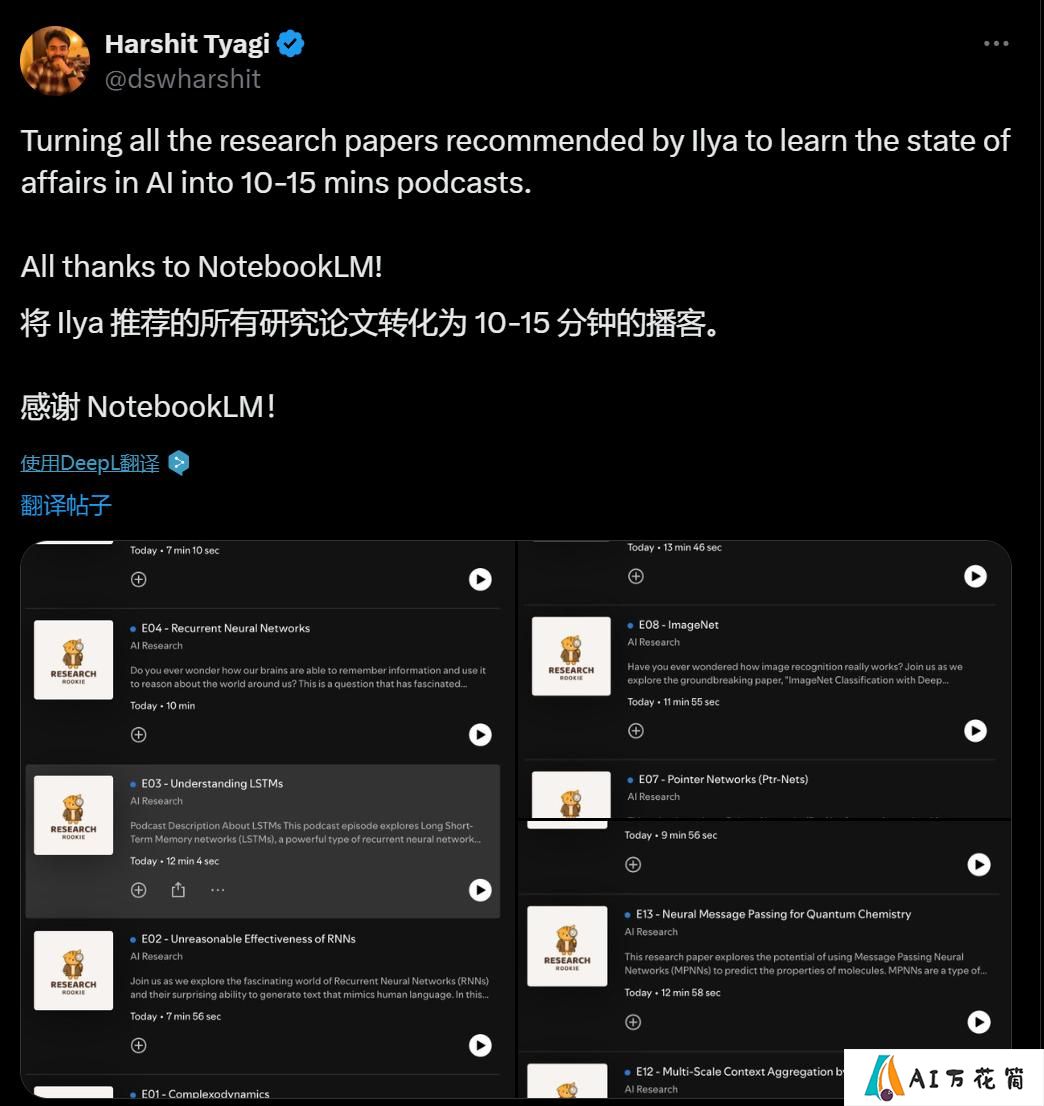Open the tweet's three-dot more options menu
The height and width of the screenshot is (1106, 1044).
coord(995,44)
